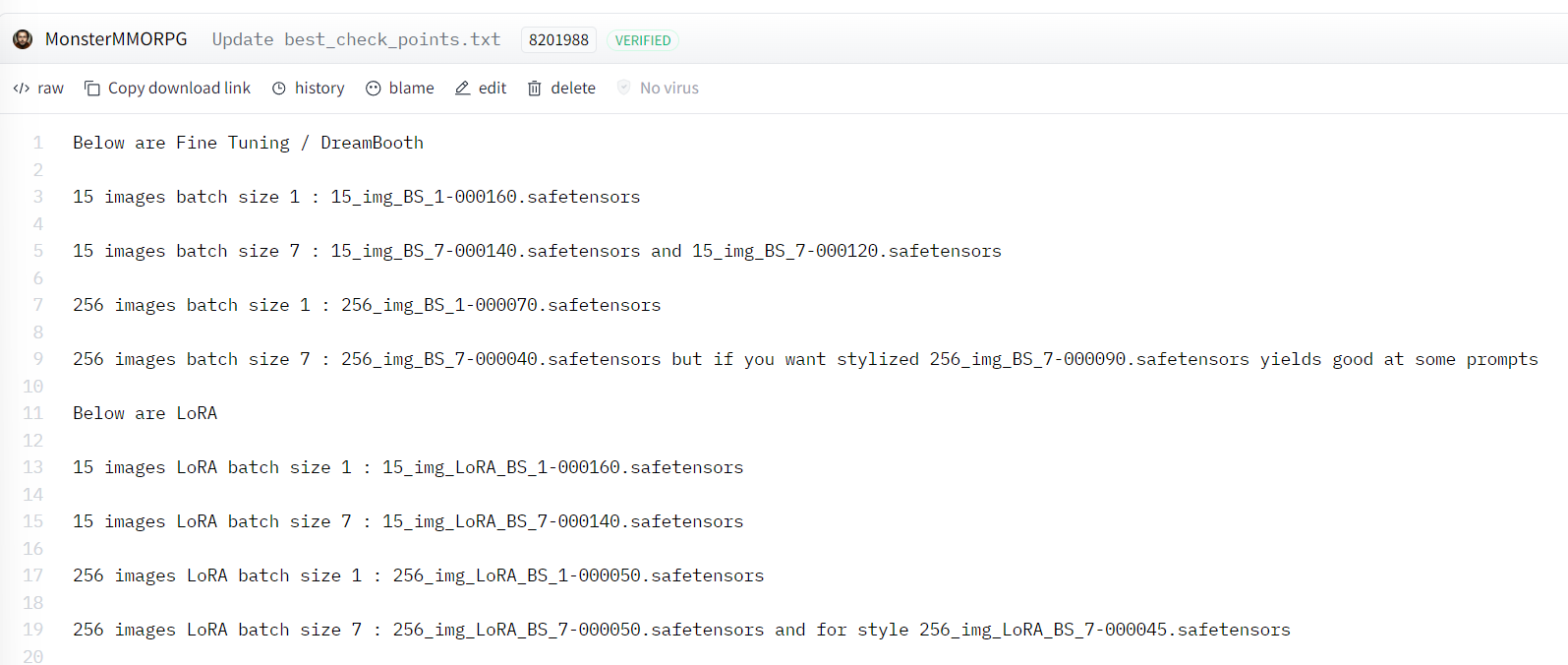Viewport: 1568px width, 665px height.
Task: View the raw file text link
Action: click(50, 89)
